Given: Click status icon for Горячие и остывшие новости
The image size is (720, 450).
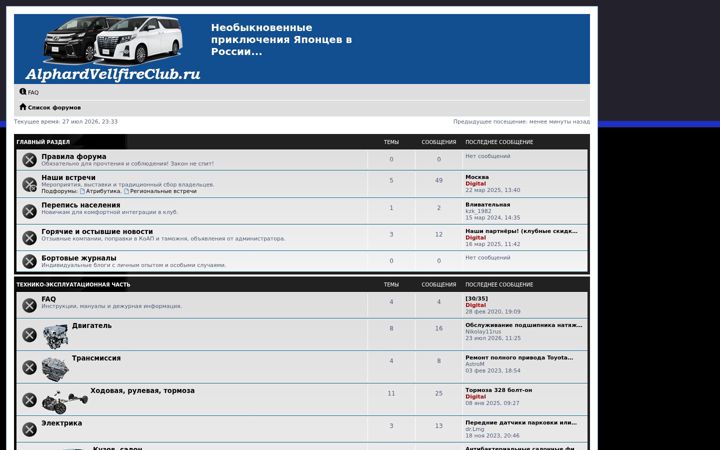Looking at the screenshot, I should 29,238.
